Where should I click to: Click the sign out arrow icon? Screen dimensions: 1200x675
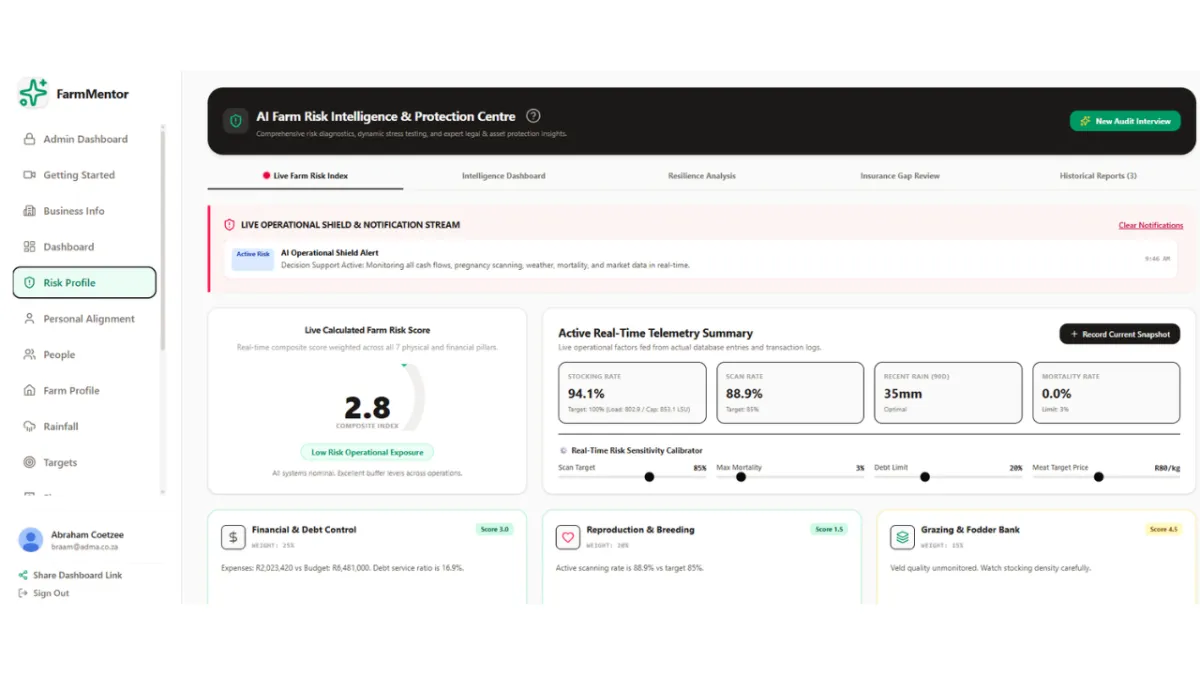(x=23, y=593)
